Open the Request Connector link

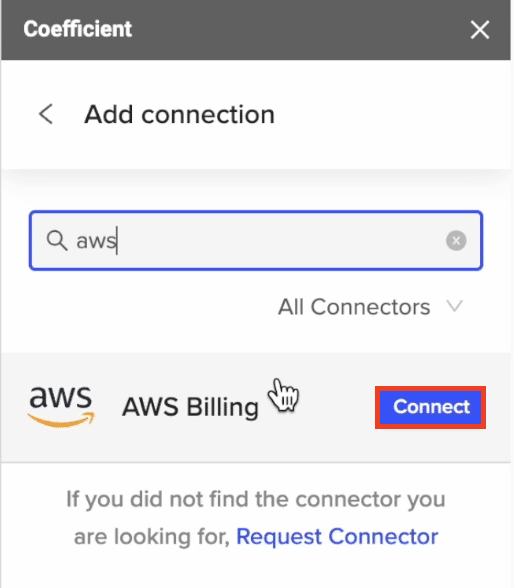(337, 536)
